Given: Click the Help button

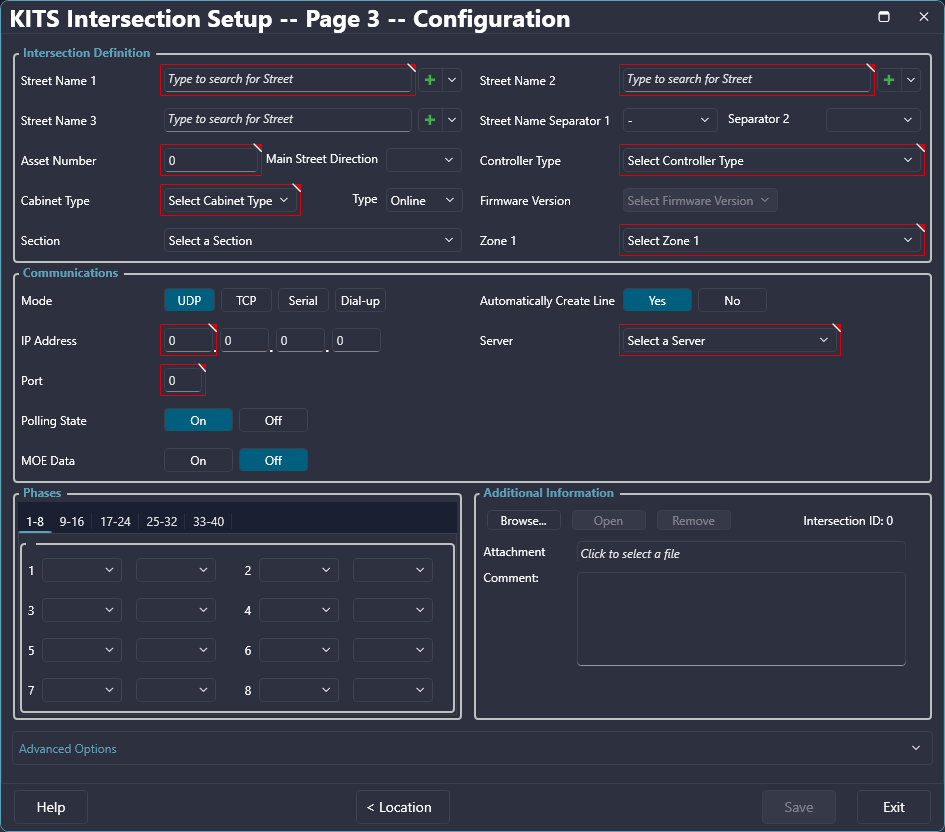Looking at the screenshot, I should [51, 807].
